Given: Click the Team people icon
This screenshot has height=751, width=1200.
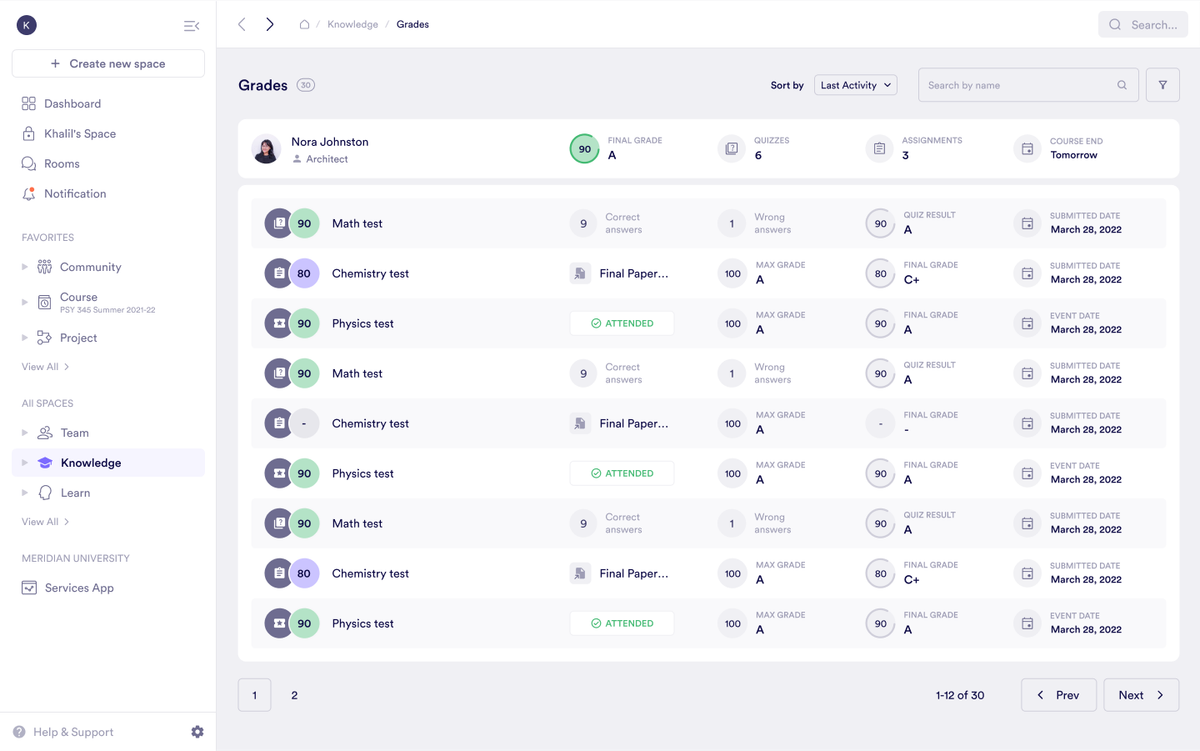Looking at the screenshot, I should [x=45, y=433].
